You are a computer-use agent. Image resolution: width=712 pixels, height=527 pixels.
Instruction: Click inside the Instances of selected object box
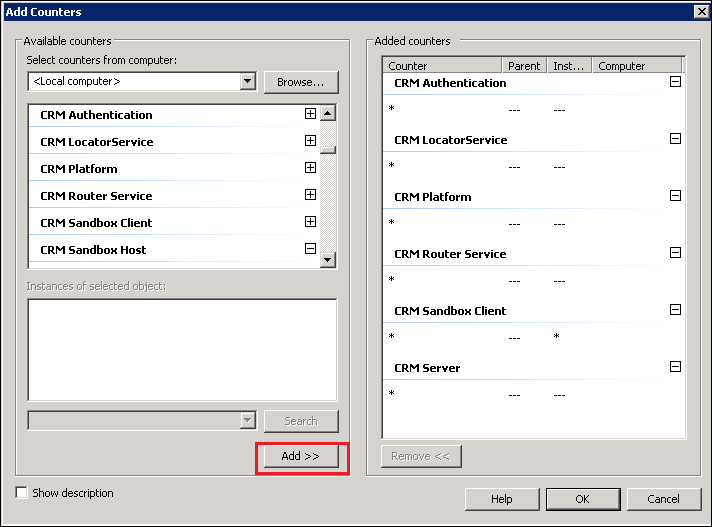pyautogui.click(x=182, y=349)
